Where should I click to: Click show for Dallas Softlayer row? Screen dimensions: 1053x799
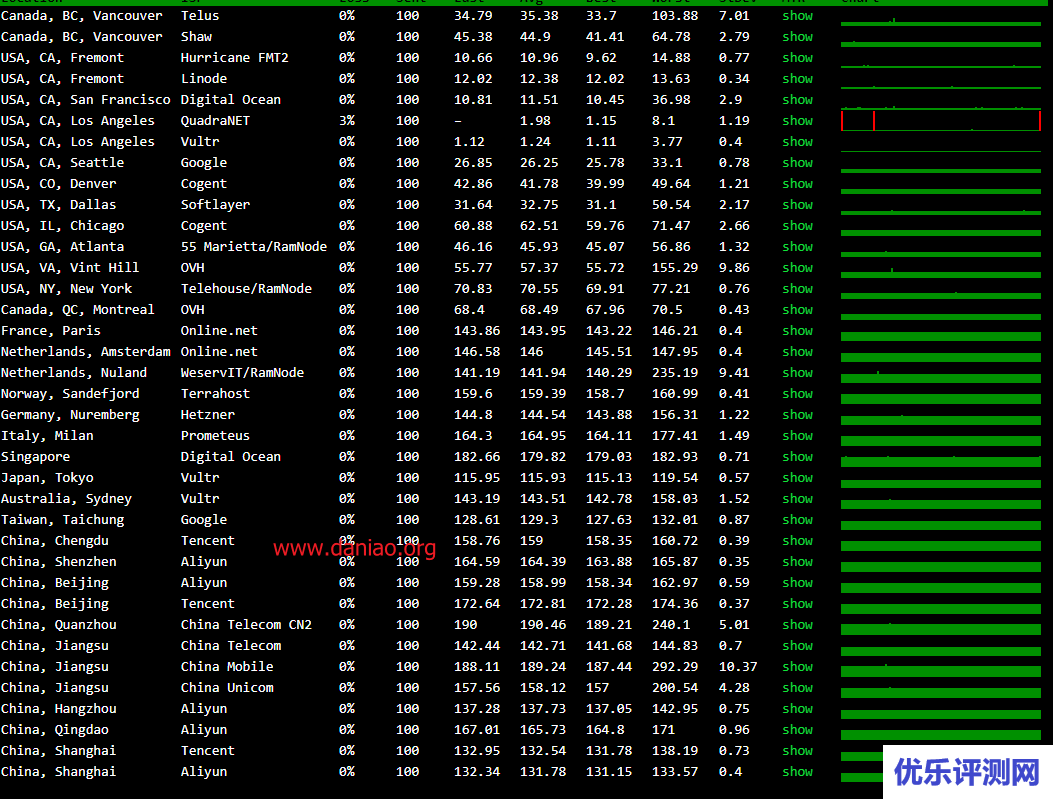click(x=797, y=205)
